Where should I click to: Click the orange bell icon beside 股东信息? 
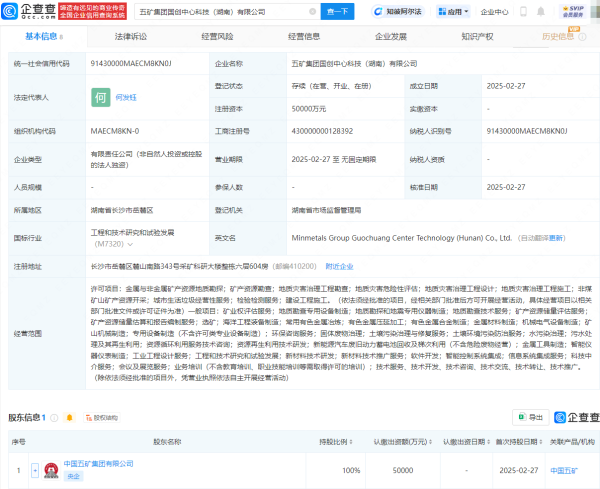coord(70,417)
